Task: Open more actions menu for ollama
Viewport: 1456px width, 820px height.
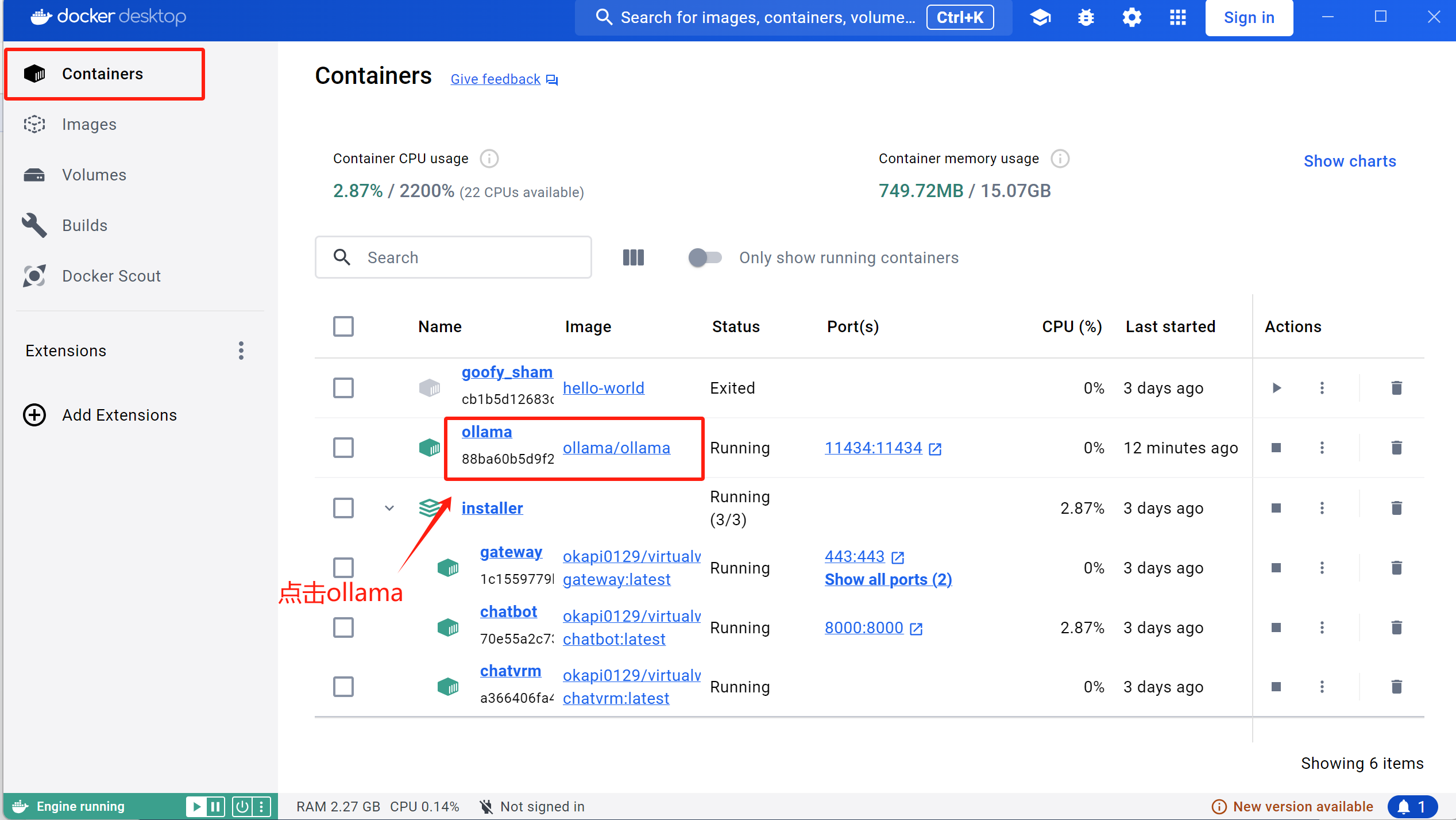Action: (1322, 448)
